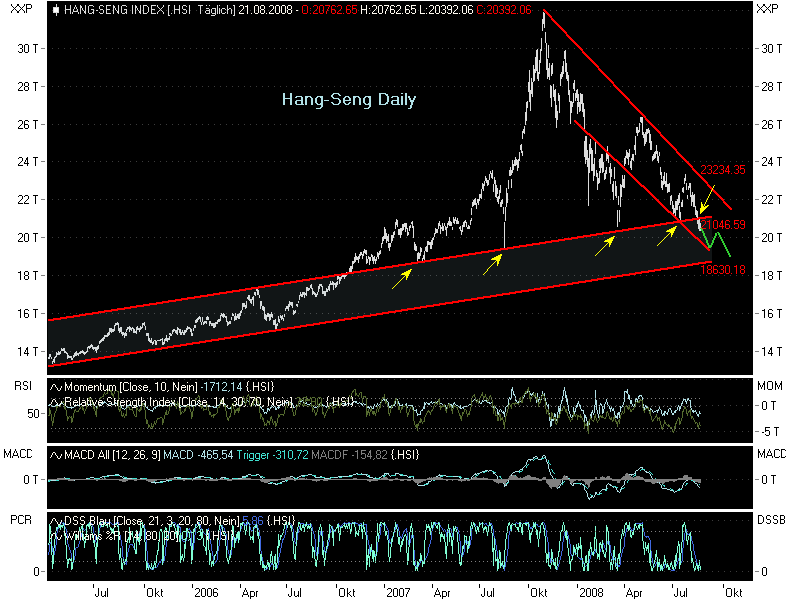Click the Momentum indicator curve icon
Screen dimensions: 800x600
click(56, 388)
